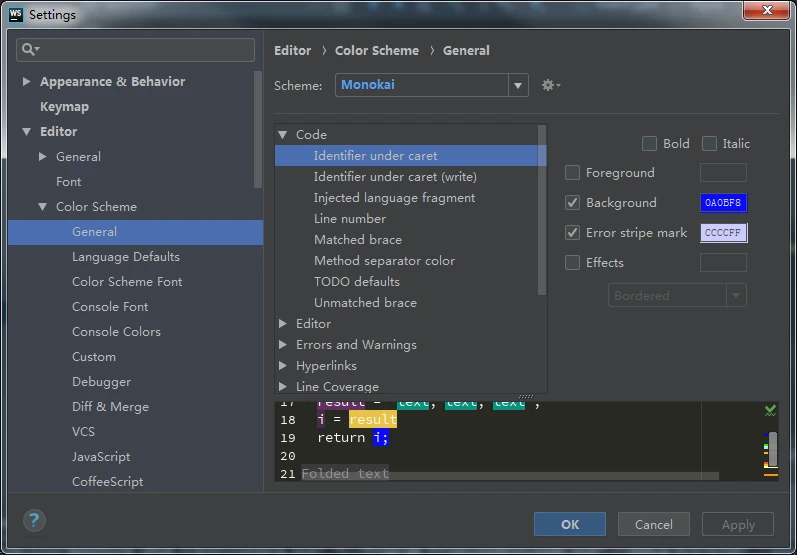Toggle the Foreground checkbox

click(573, 173)
